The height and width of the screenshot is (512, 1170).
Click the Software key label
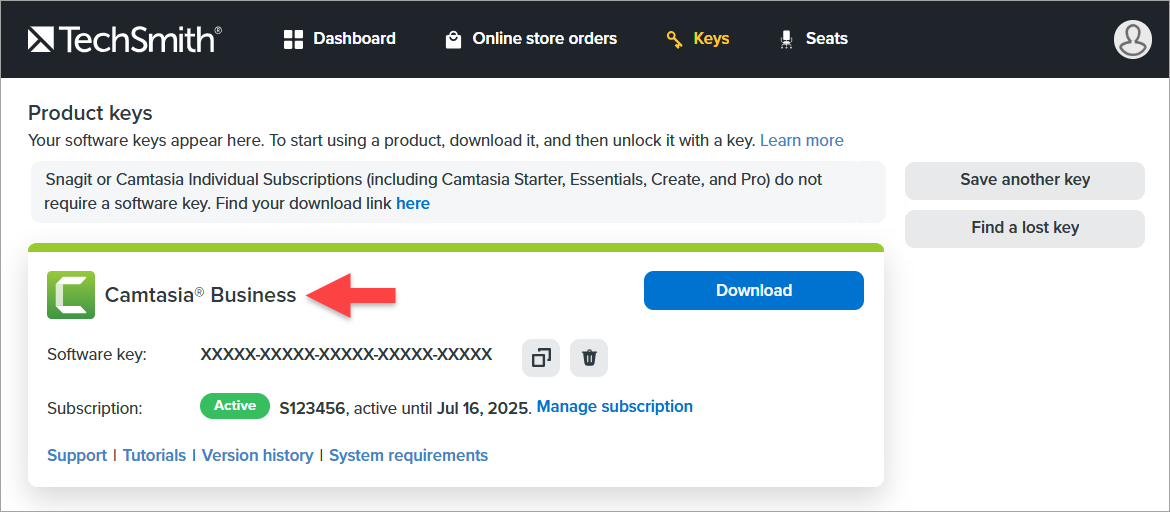click(97, 355)
